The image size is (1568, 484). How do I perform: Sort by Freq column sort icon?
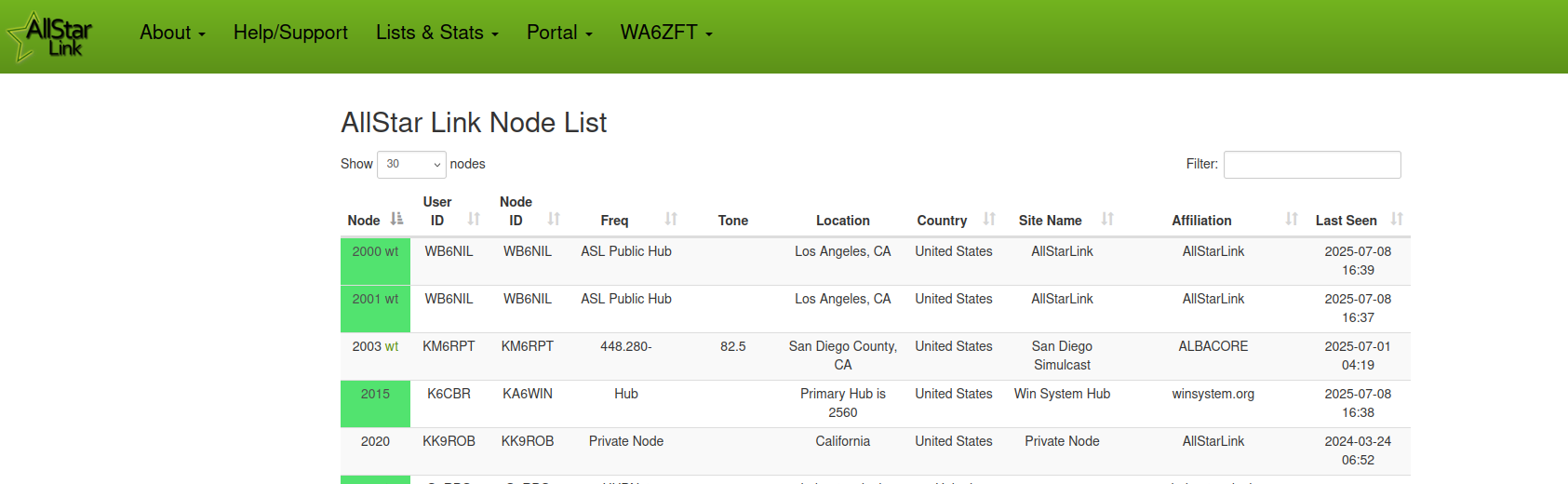[671, 219]
